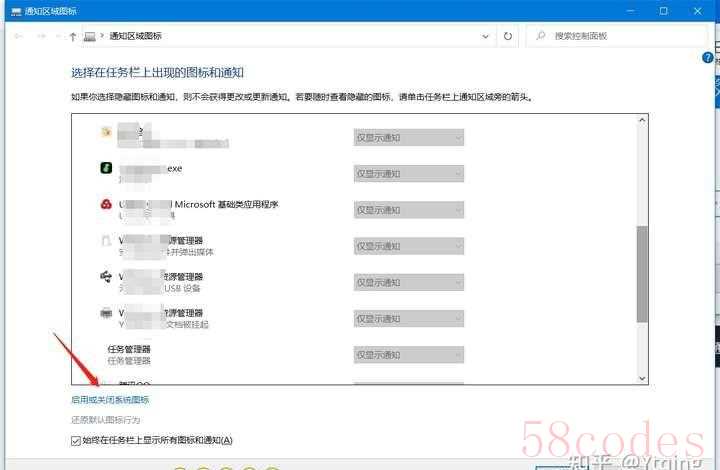Open the 任务管理器 behavior dropdown
Viewport: 720px width, 470px height.
408,354
